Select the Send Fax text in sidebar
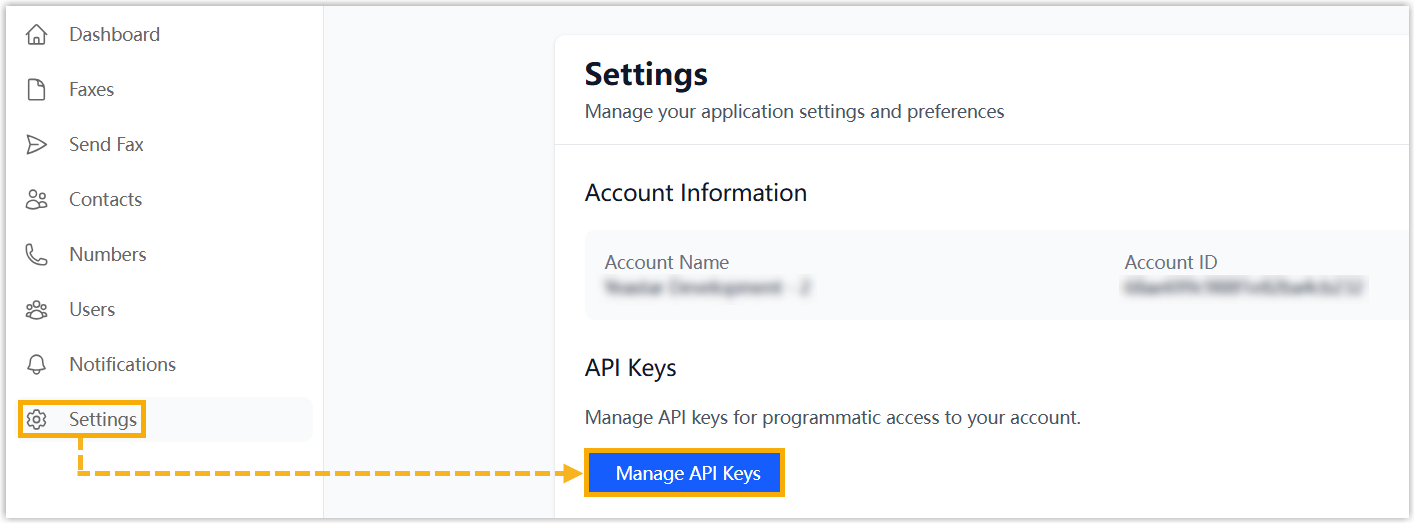Screen dimensions: 1415x524 [106, 145]
